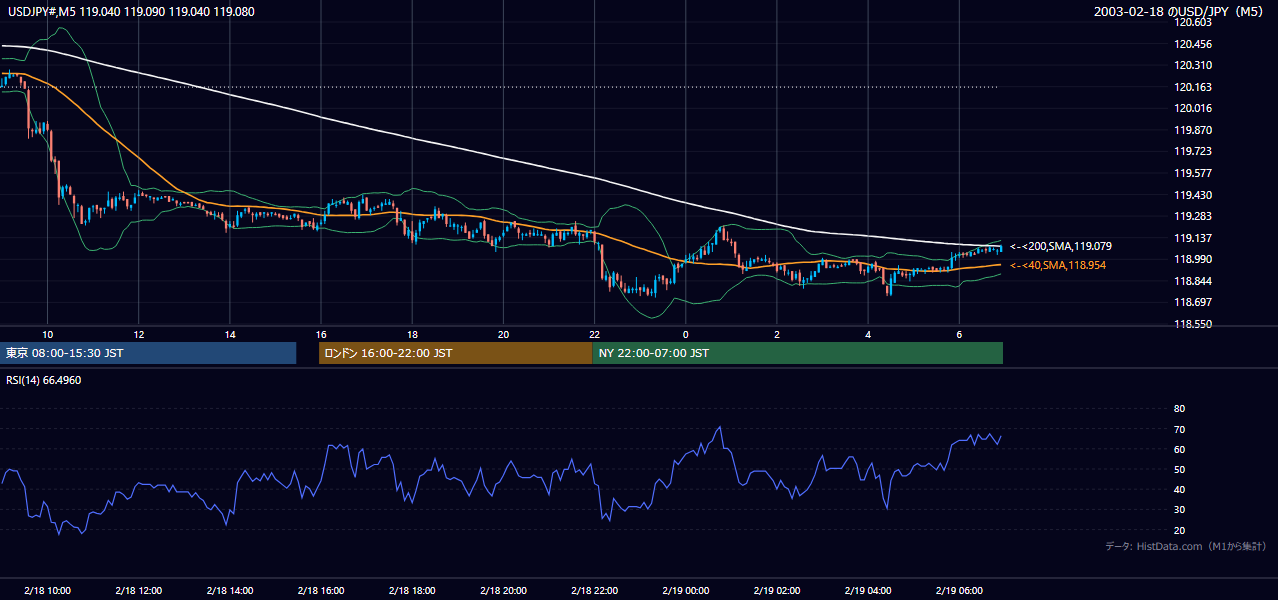Viewport: 1278px width, 600px height.
Task: Click the bottom time label 2/19 02:00
Action: point(777,590)
